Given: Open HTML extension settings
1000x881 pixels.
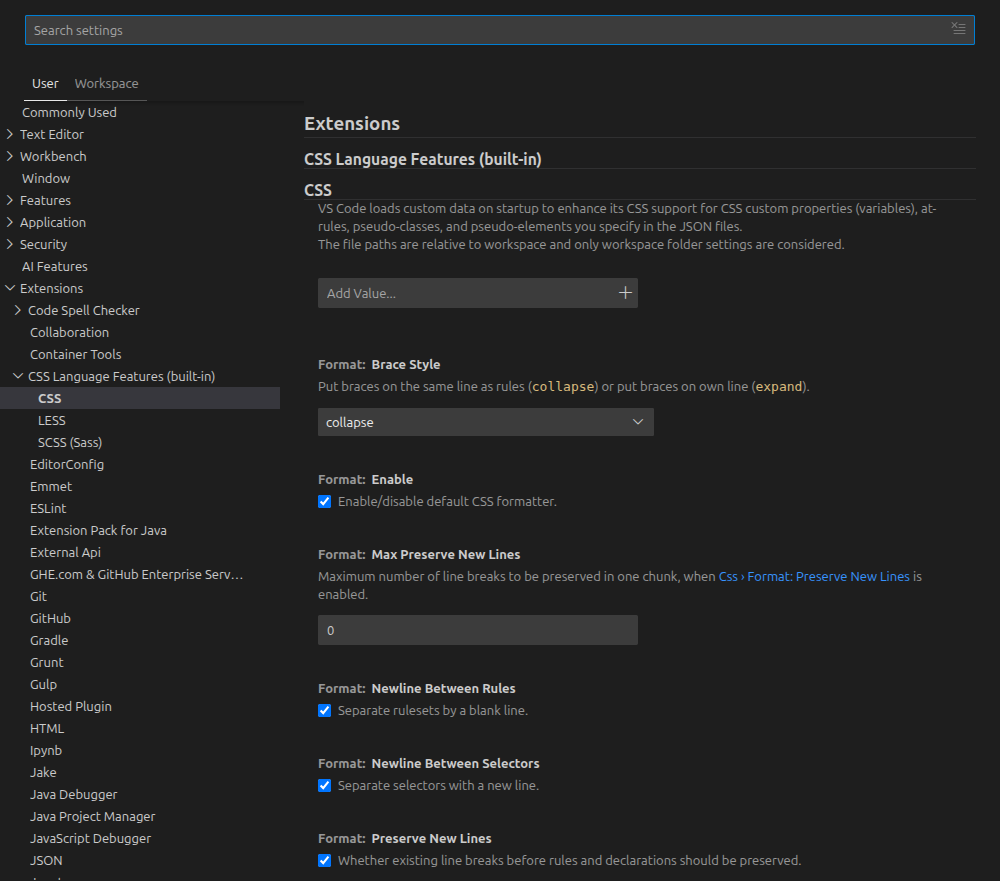Looking at the screenshot, I should (x=47, y=729).
